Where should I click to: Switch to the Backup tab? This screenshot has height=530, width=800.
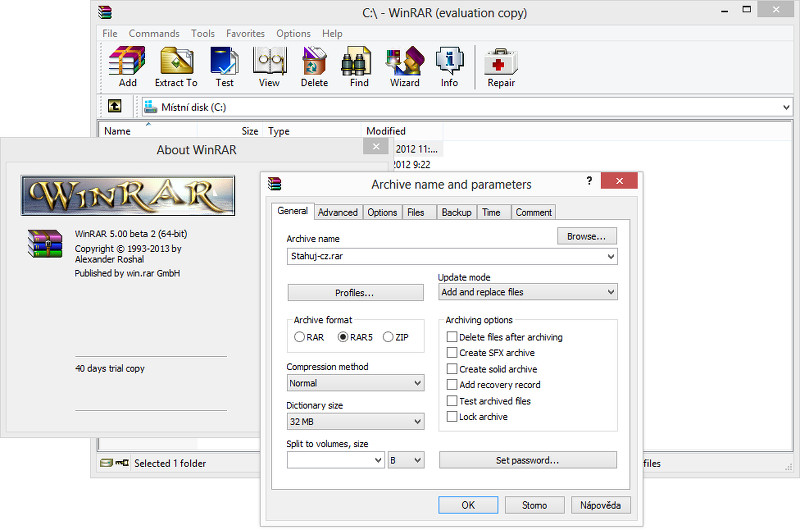(457, 212)
